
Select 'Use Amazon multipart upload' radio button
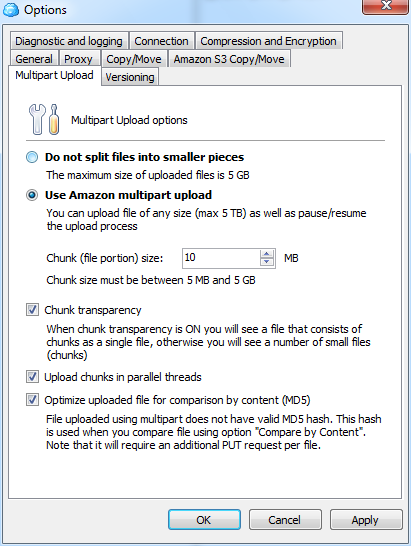click(x=32, y=195)
